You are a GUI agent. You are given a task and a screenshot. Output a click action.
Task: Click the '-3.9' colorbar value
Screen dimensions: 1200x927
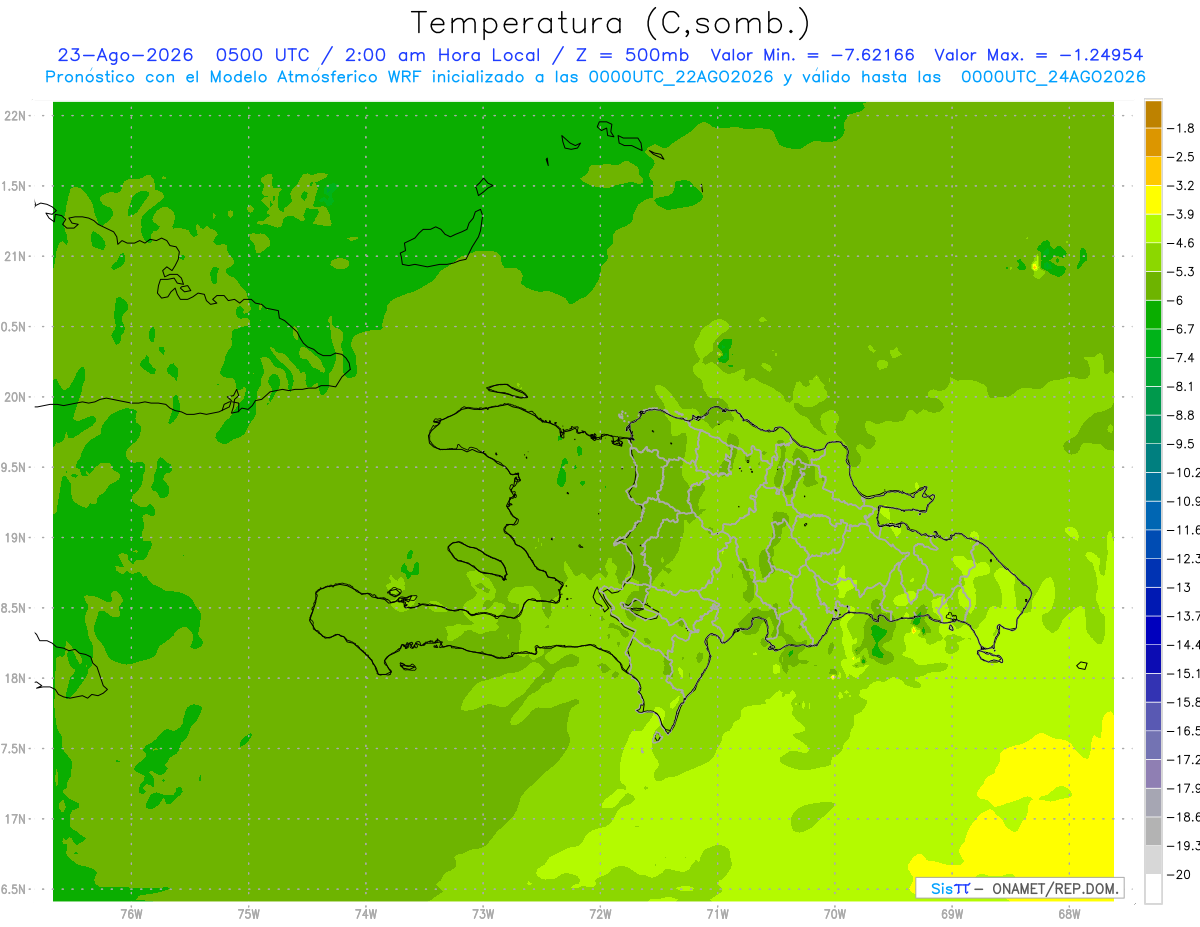[x=1182, y=214]
